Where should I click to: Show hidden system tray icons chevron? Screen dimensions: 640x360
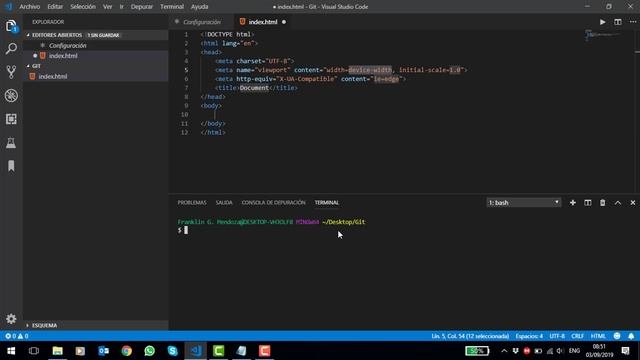pyautogui.click(x=504, y=351)
